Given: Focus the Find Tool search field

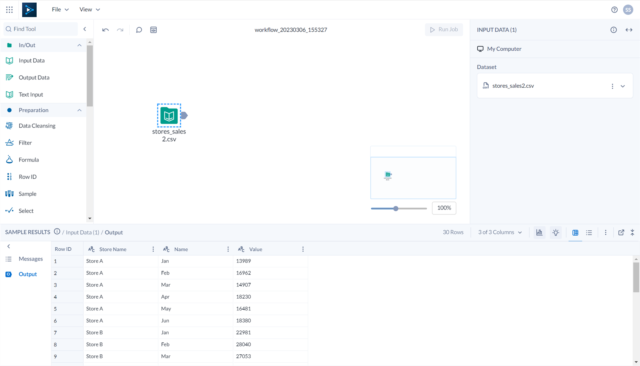Looking at the screenshot, I should 40,29.
